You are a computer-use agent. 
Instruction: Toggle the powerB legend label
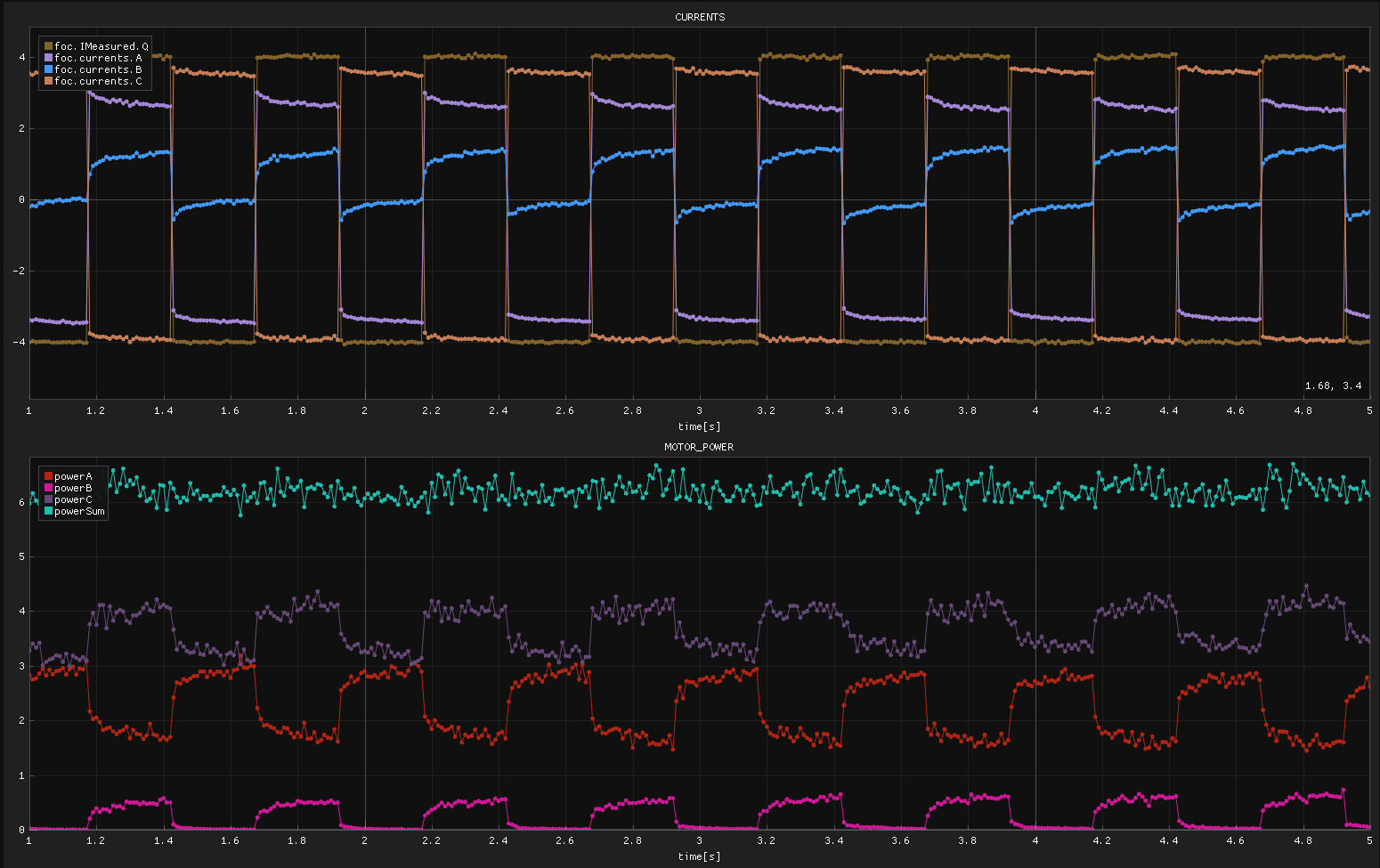73,489
